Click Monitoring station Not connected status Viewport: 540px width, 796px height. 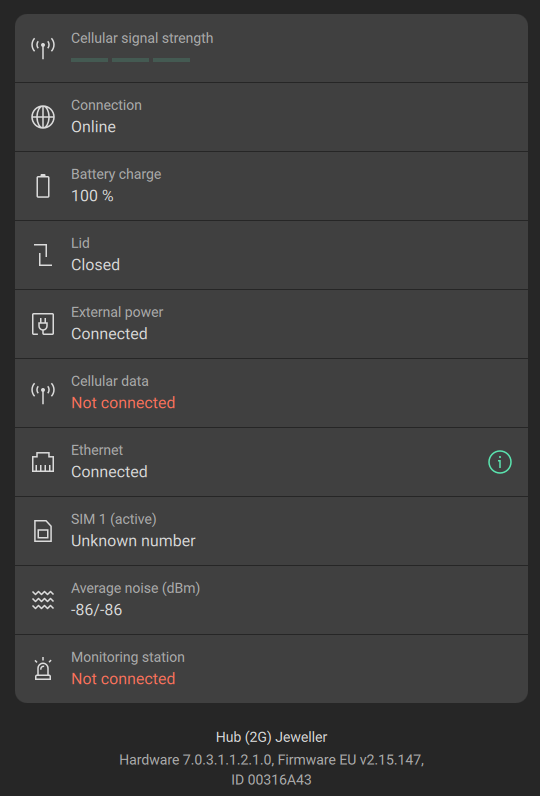tap(123, 679)
